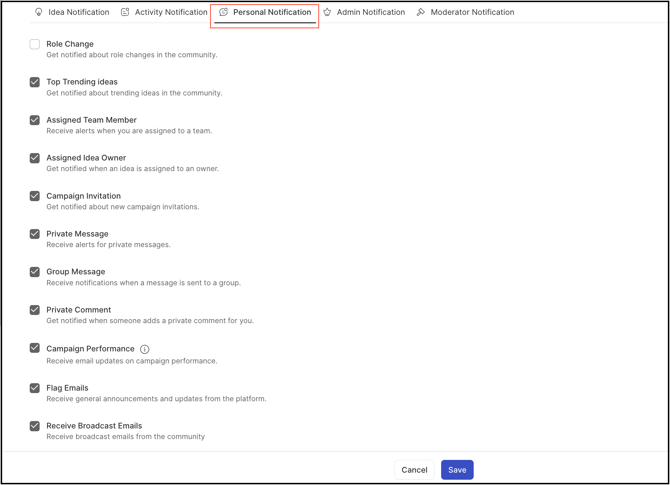Disable Group Message notifications
The height and width of the screenshot is (485, 670).
point(35,272)
